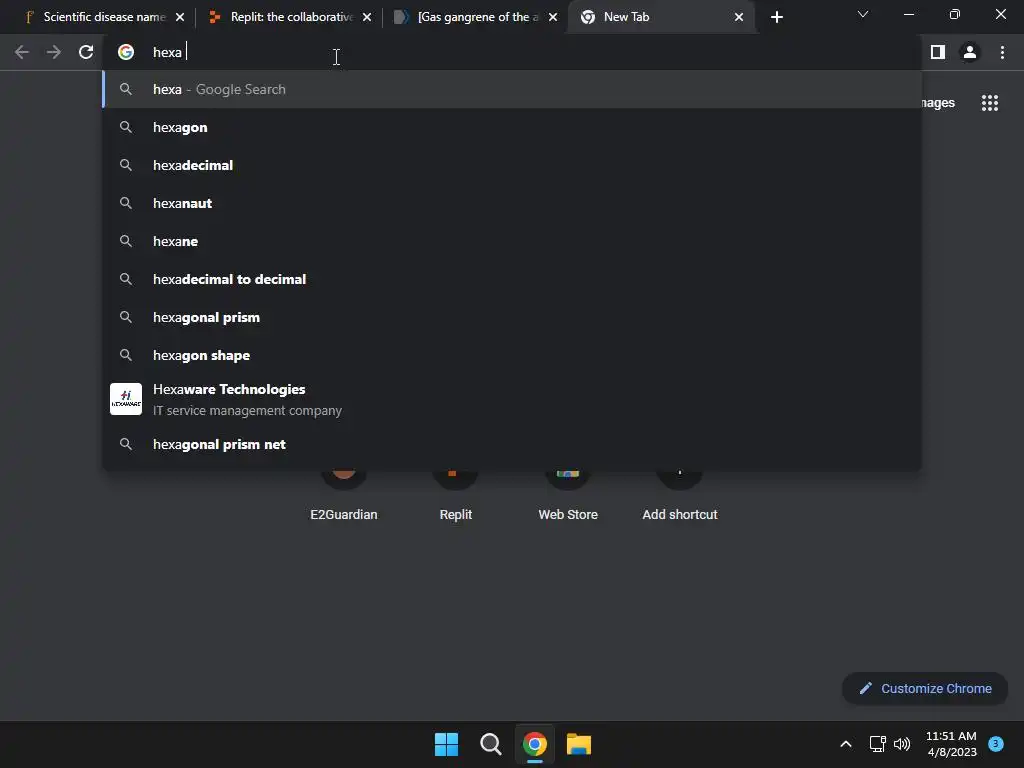The height and width of the screenshot is (768, 1024).
Task: Click search icon beside 'hexagon' suggestion
Action: 126,127
